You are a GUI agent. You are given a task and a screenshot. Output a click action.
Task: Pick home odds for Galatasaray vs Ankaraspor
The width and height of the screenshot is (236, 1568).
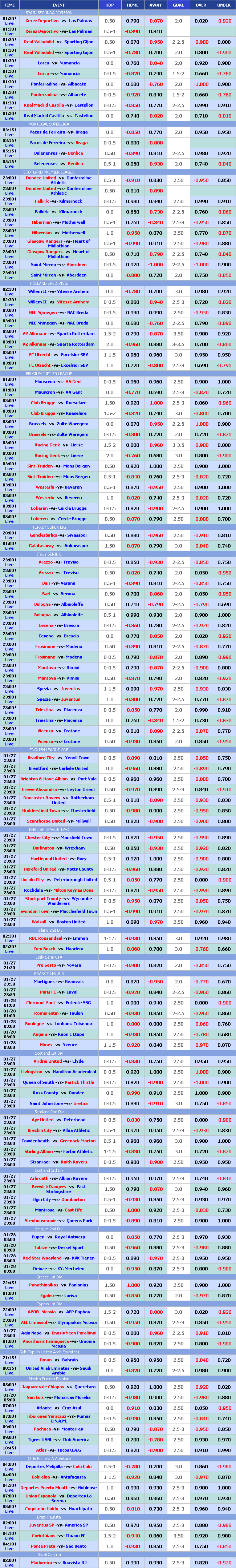(x=133, y=545)
